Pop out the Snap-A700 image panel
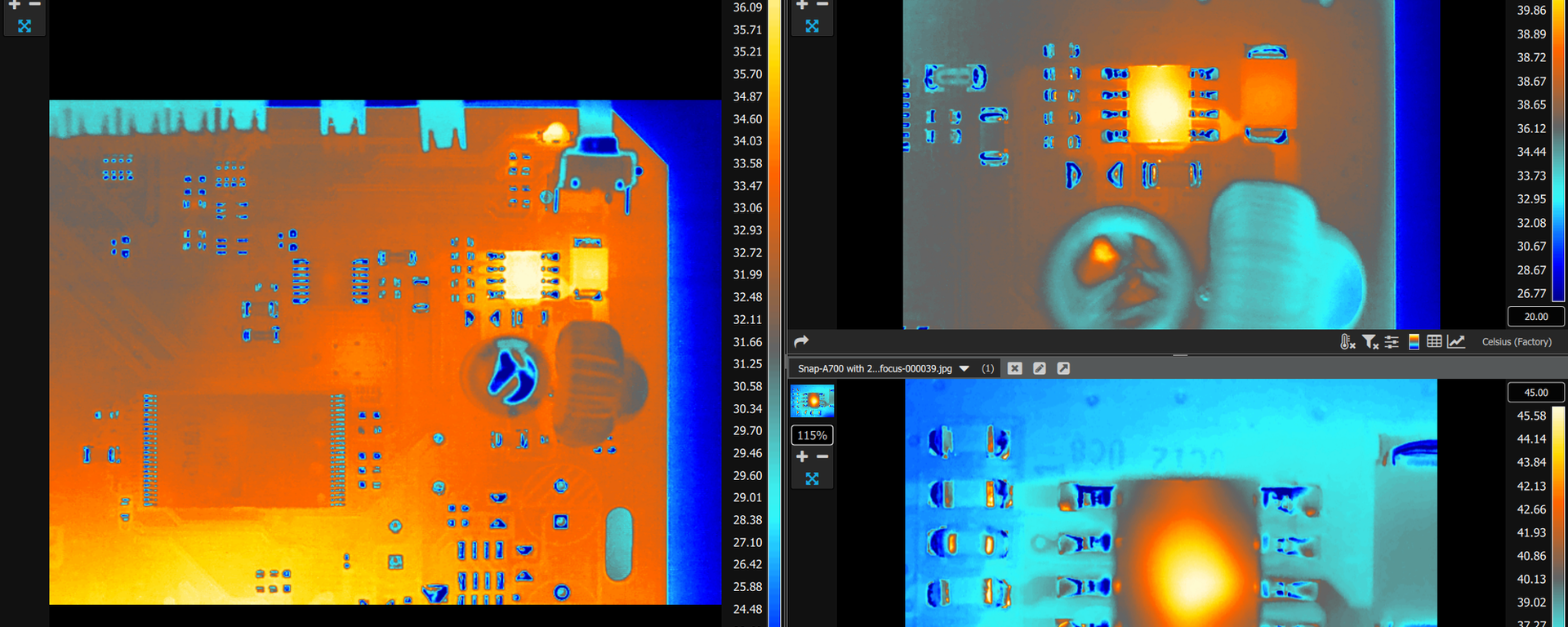 pos(1063,368)
